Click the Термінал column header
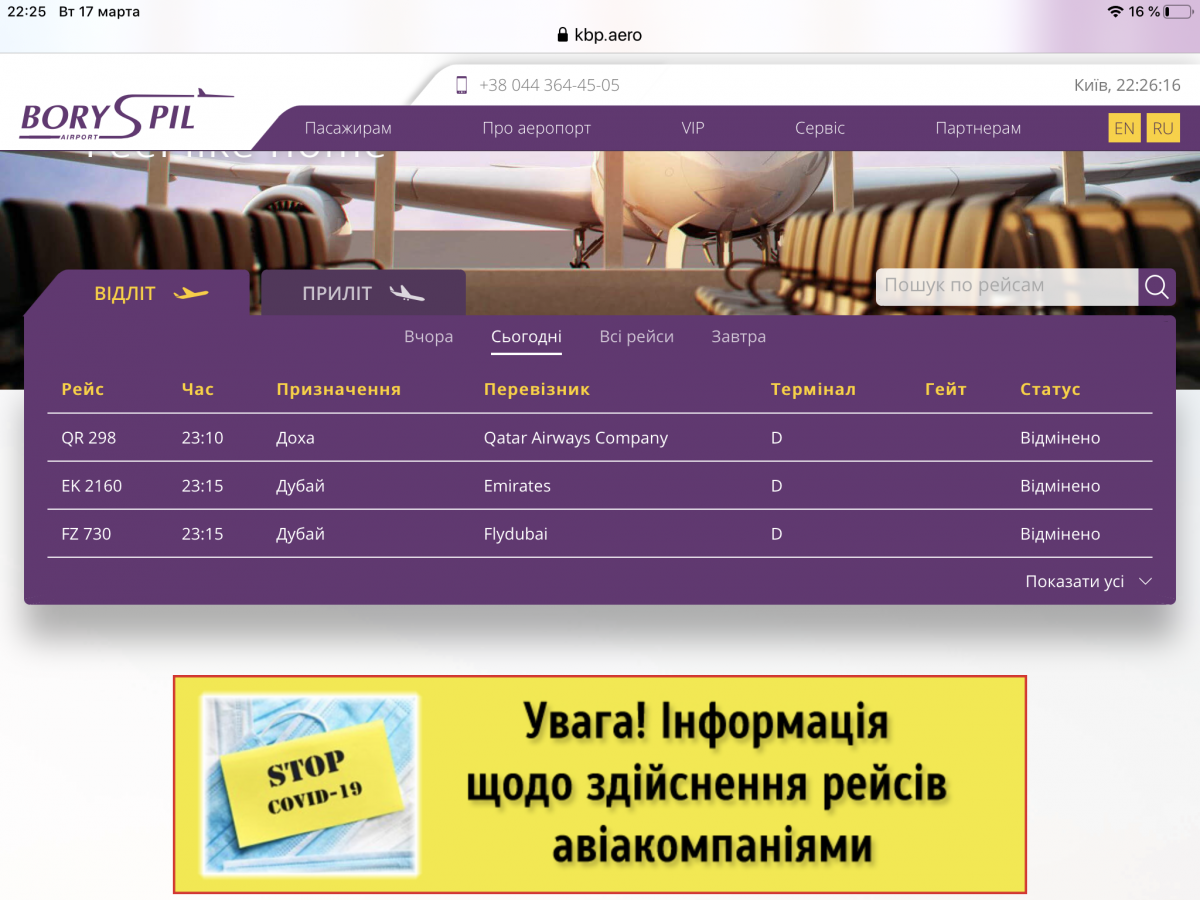1200x900 pixels. click(x=813, y=389)
